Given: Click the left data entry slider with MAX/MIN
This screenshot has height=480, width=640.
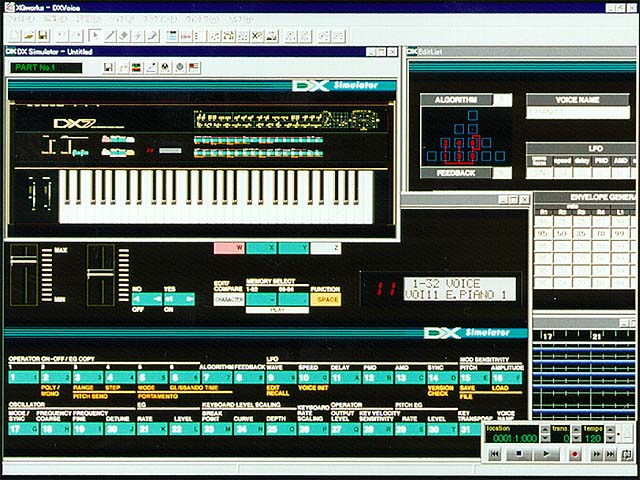Looking at the screenshot, I should click(x=24, y=275).
